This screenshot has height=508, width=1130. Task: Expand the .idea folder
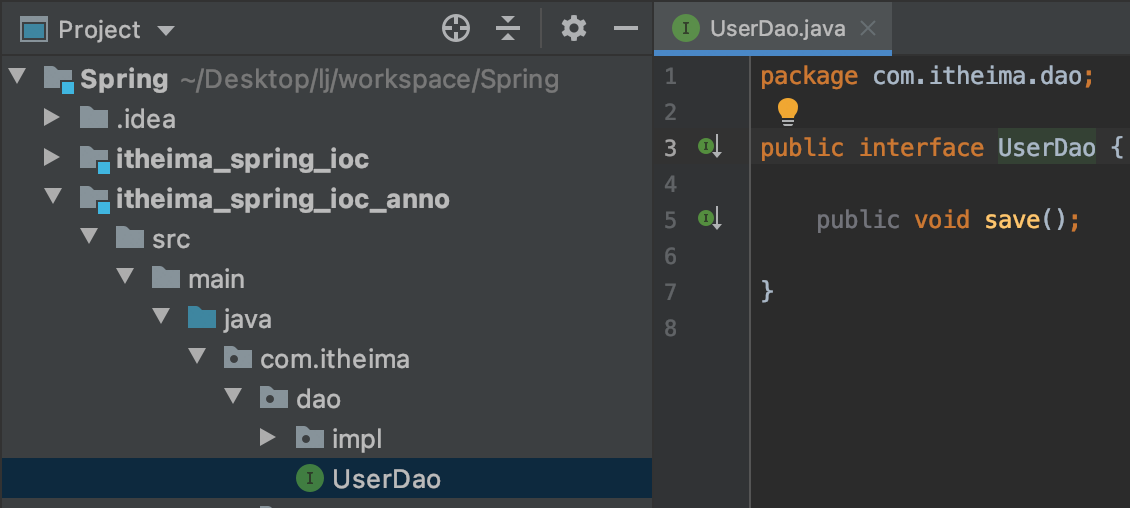(52, 119)
